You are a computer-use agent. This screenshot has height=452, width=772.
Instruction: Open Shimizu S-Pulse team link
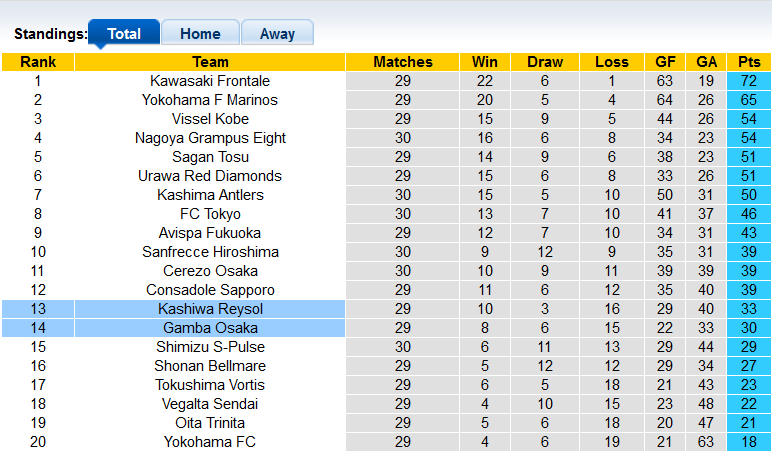click(210, 347)
